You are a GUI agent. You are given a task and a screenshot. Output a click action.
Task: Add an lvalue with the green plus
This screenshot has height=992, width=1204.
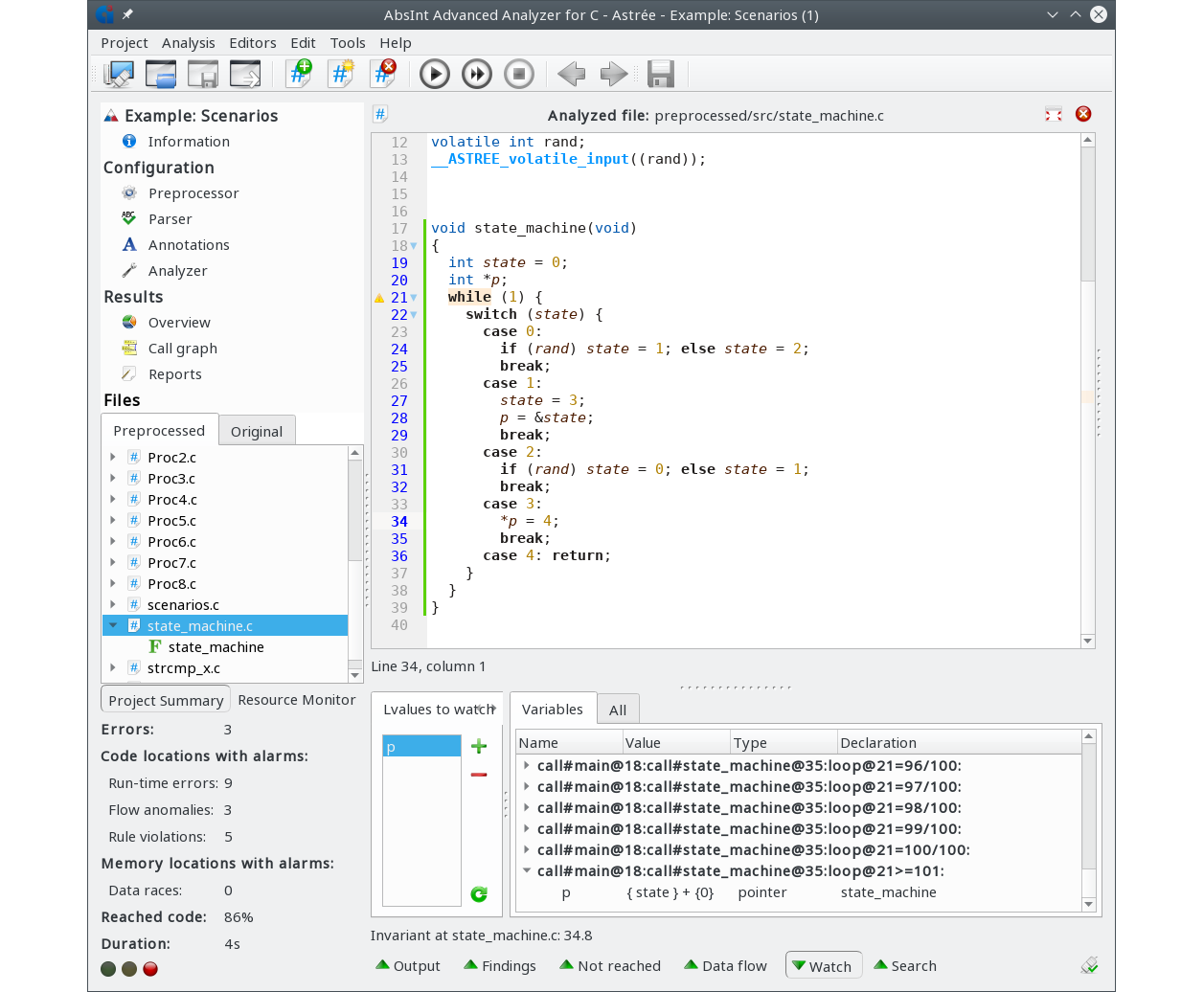pos(479,746)
